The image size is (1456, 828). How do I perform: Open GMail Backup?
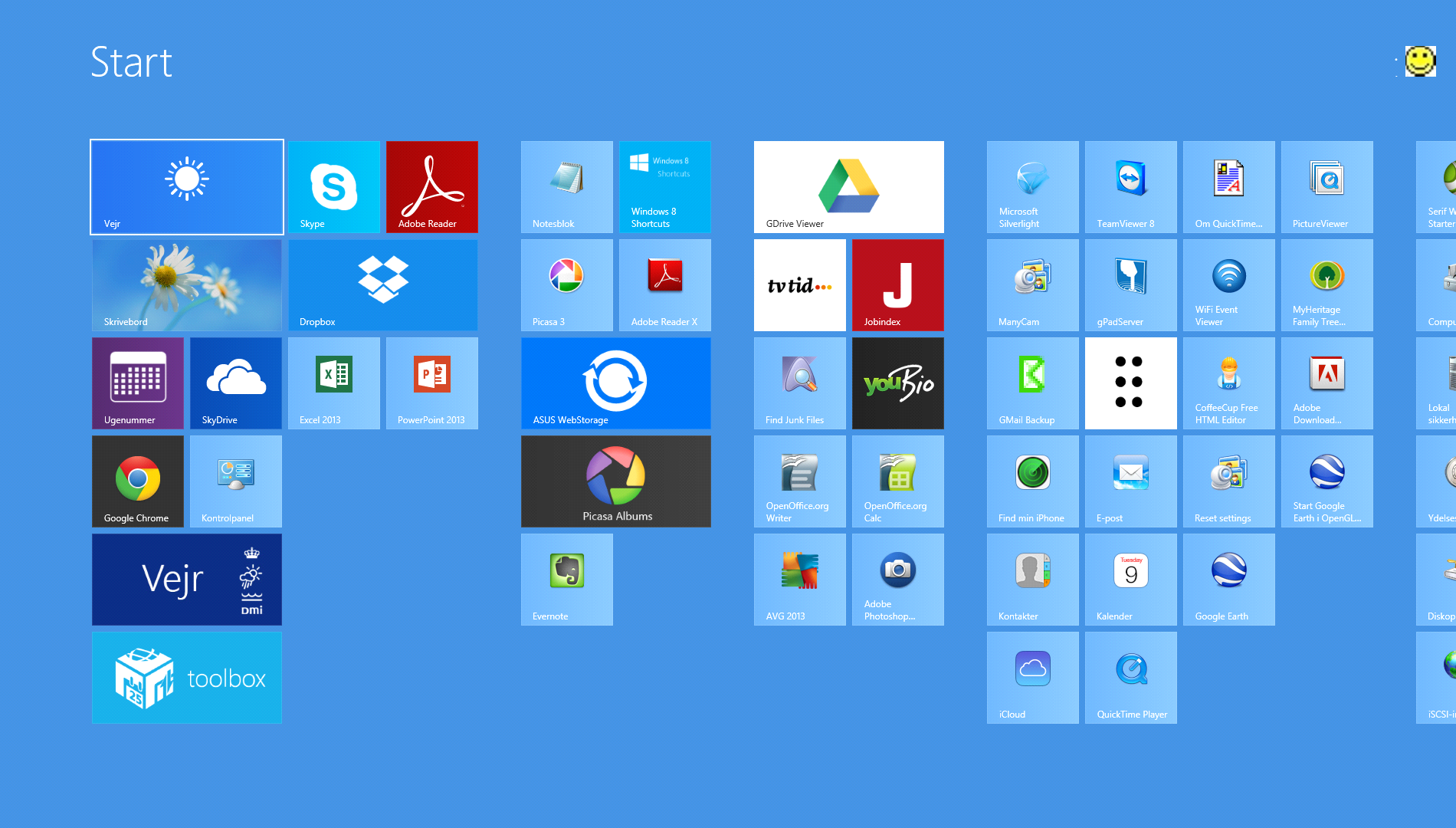point(1033,383)
